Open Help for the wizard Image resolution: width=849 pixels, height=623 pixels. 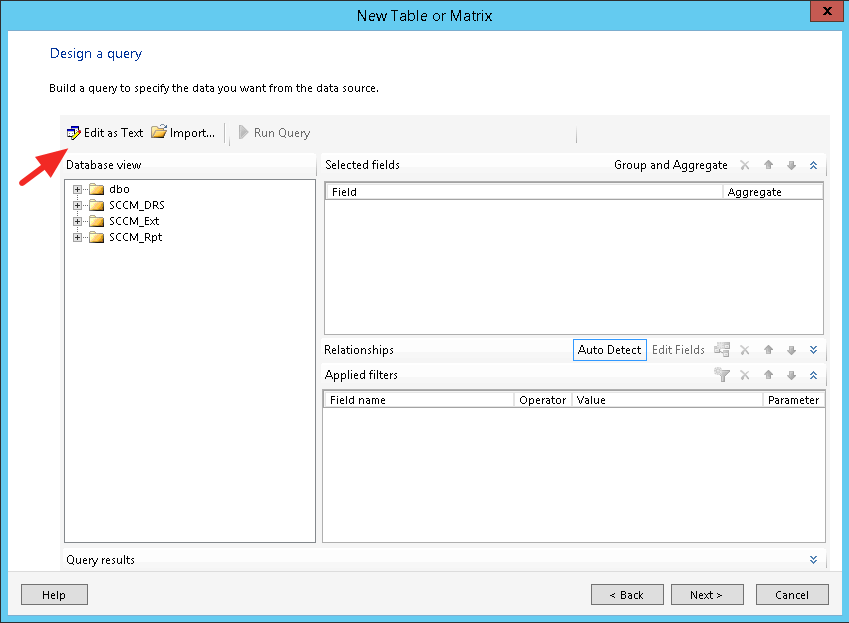[54, 595]
